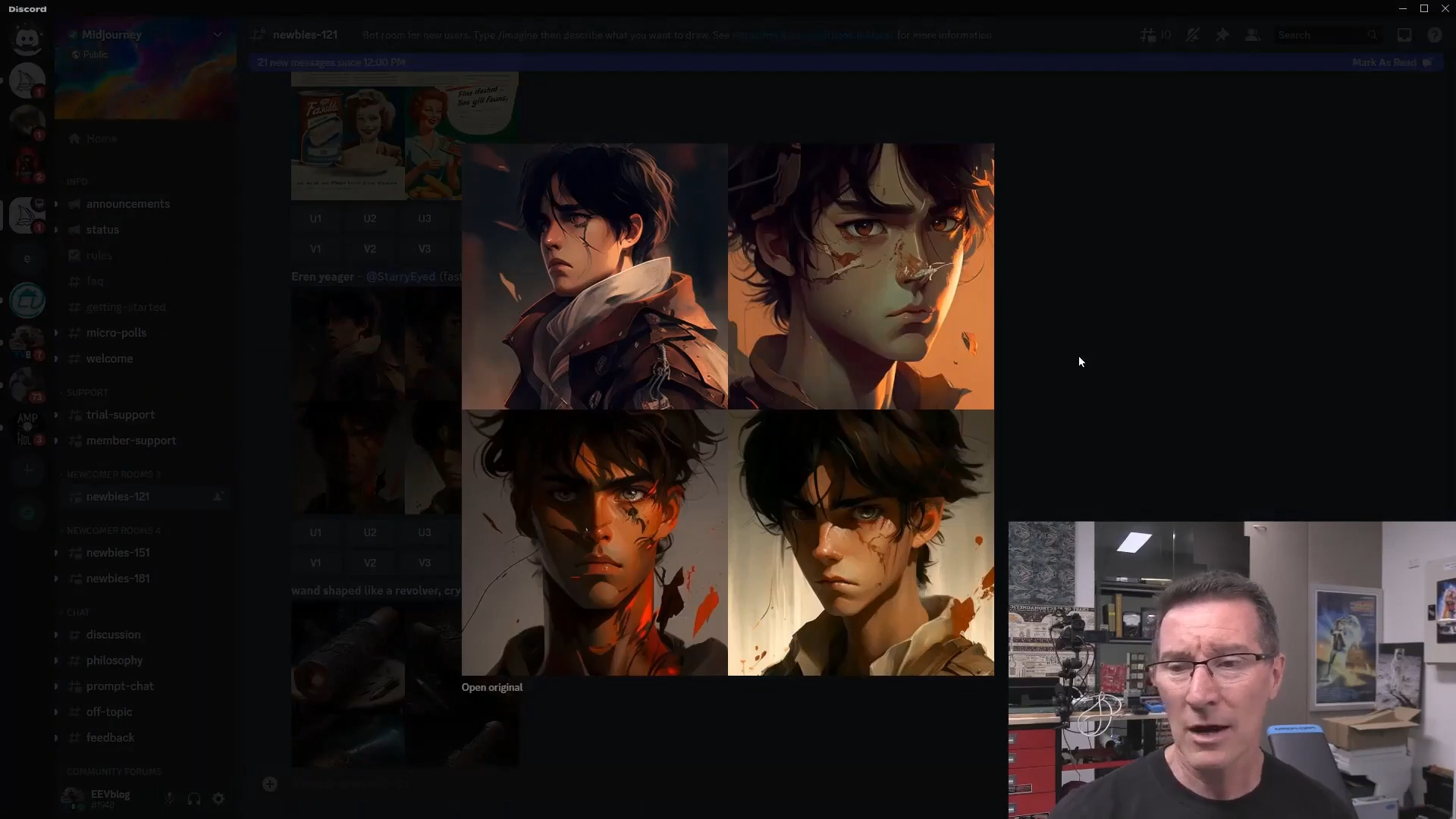Open the threads icon in channel header
The width and height of the screenshot is (1456, 819).
pos(1148,35)
